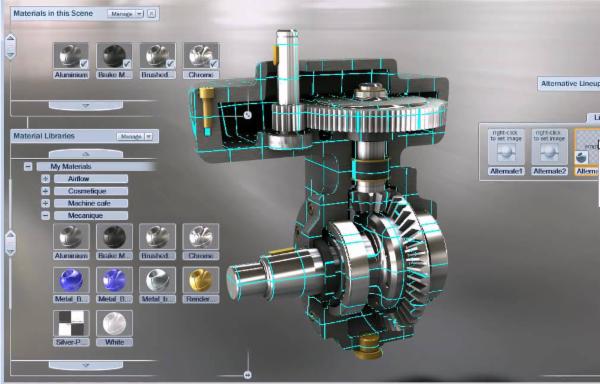
Task: Click up arrow of scene materials scroller
Action: coord(11,38)
